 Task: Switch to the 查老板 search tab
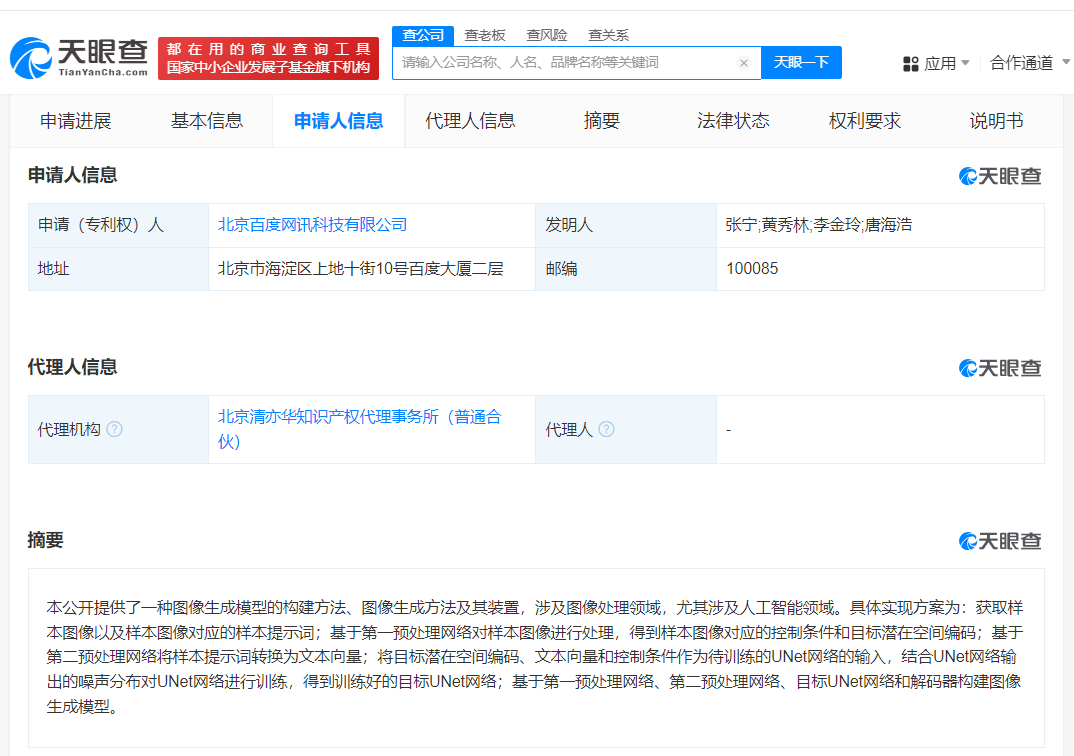click(x=485, y=35)
